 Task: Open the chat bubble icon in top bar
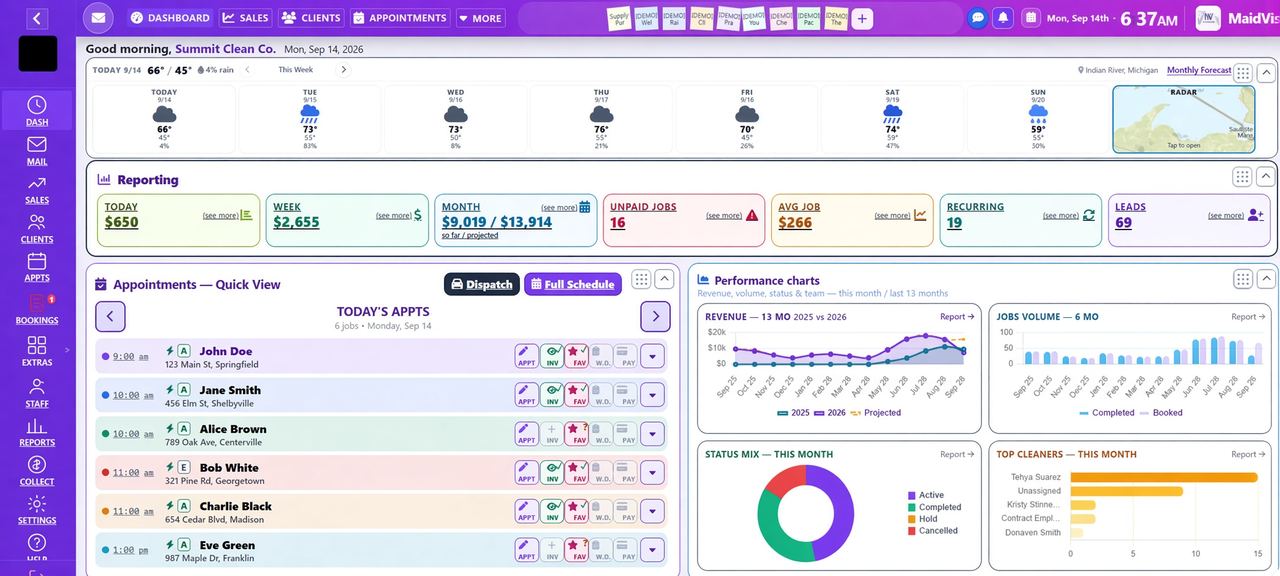[978, 18]
